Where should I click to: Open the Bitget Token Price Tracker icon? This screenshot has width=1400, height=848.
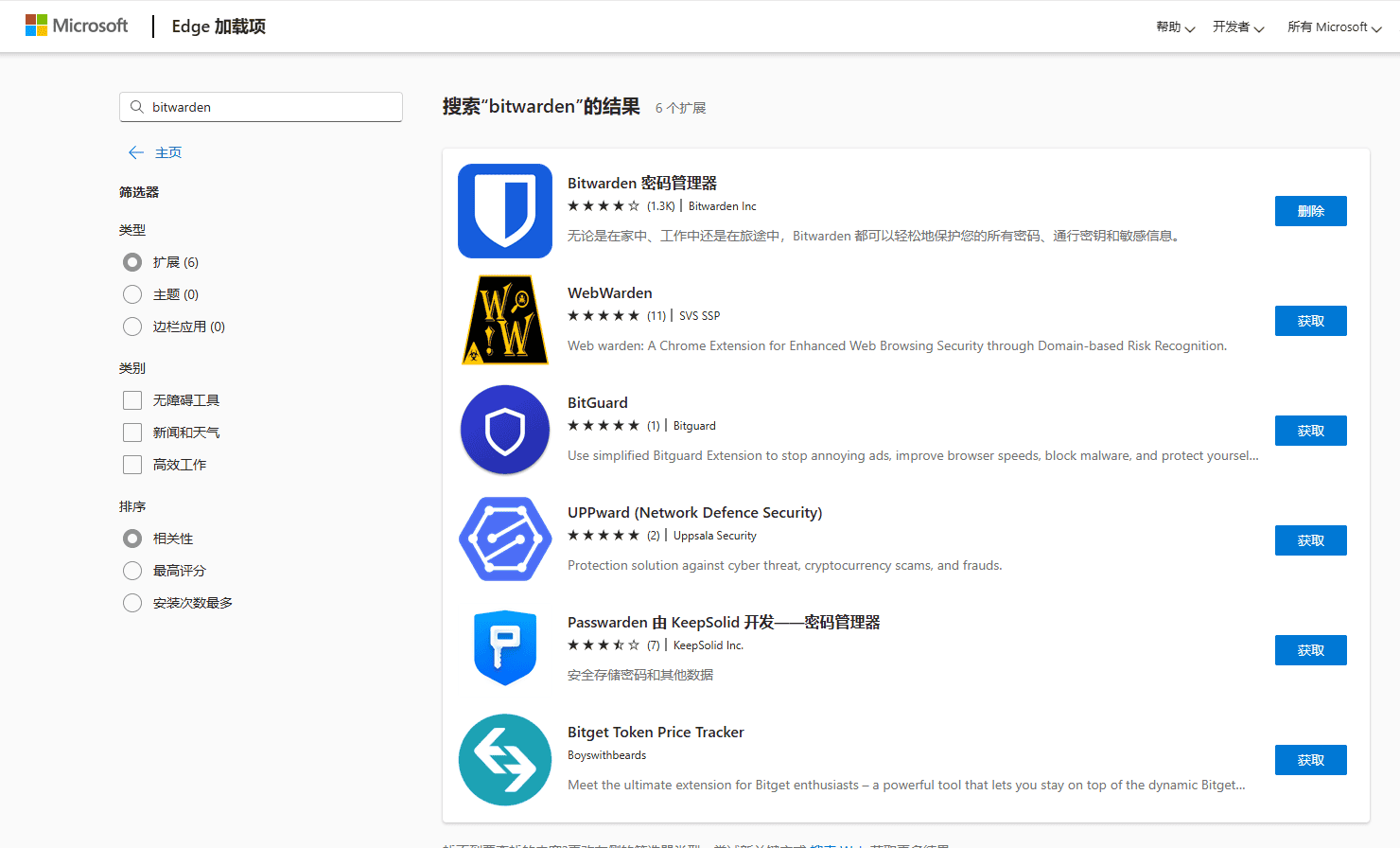[x=505, y=760]
